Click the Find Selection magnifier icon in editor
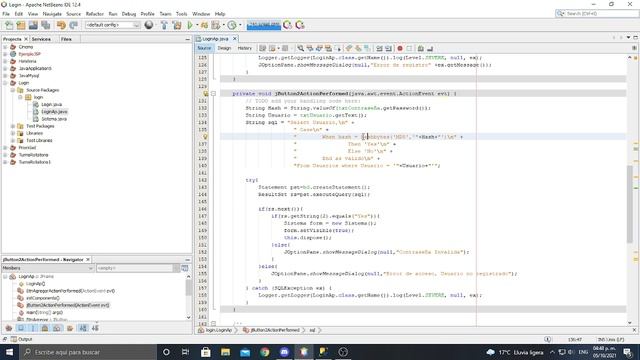The width and height of the screenshot is (640, 360). pyautogui.click(x=300, y=48)
